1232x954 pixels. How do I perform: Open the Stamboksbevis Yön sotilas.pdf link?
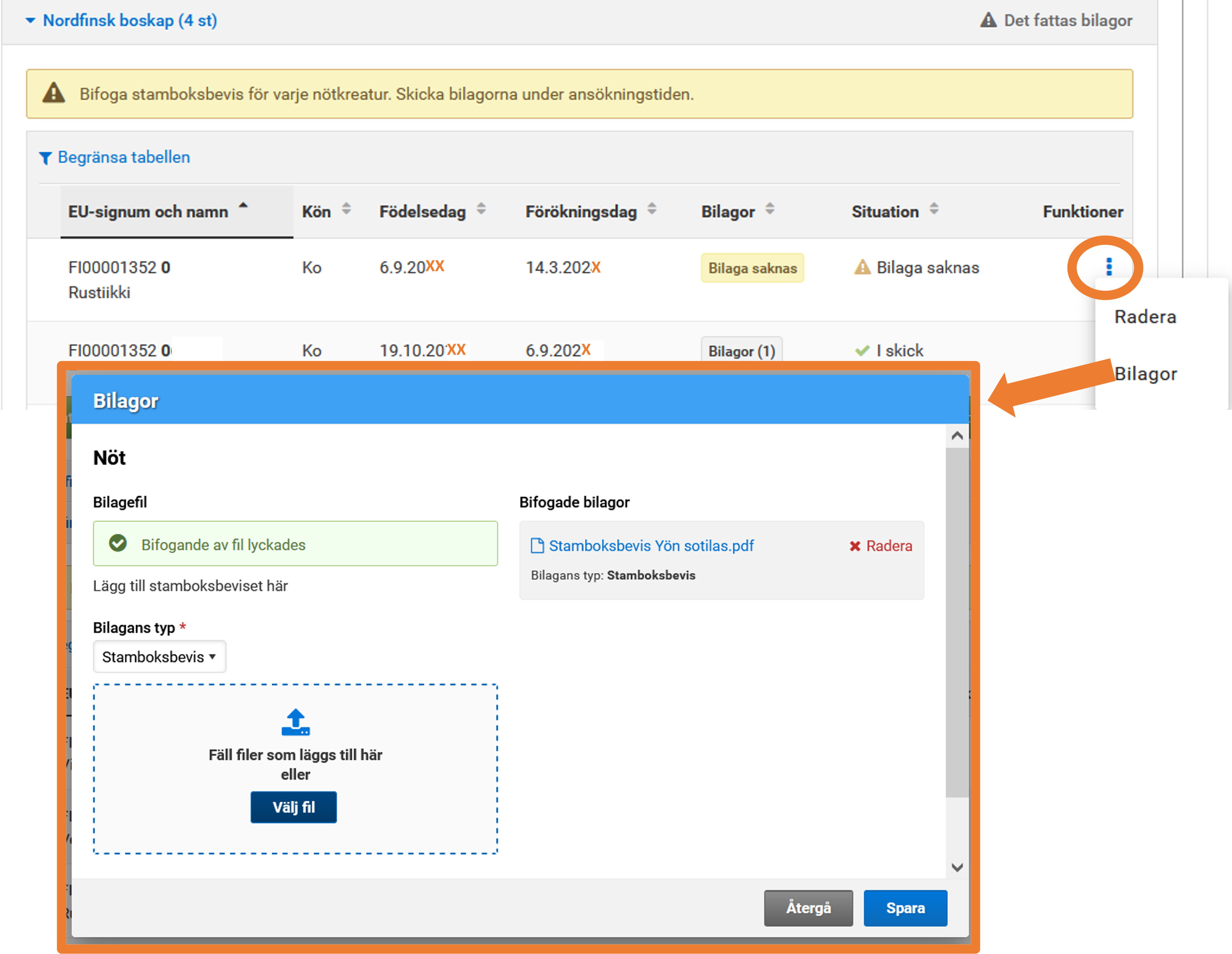pyautogui.click(x=651, y=546)
